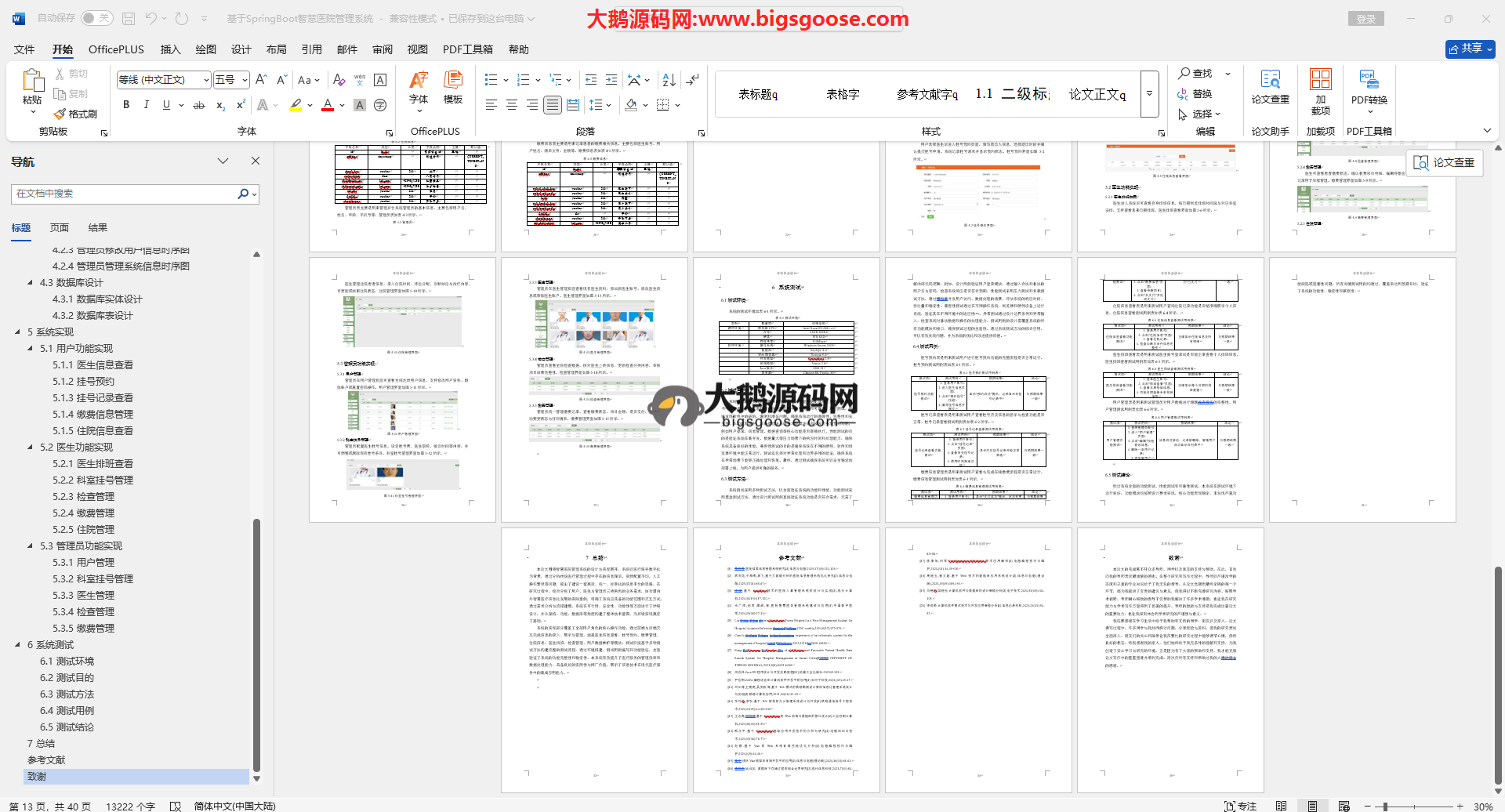Toggle bold formatting
Image resolution: width=1505 pixels, height=812 pixels.
point(126,105)
